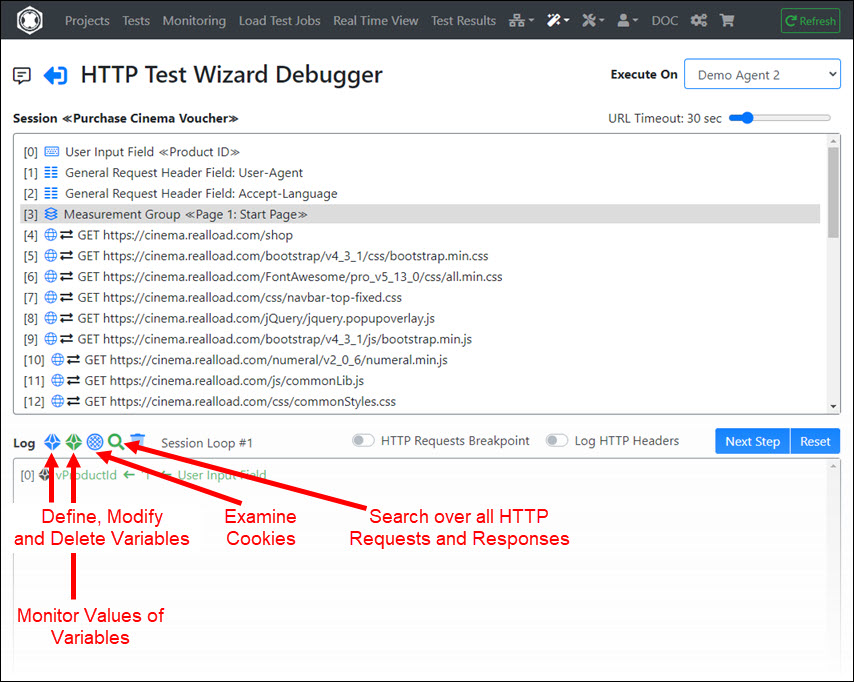
Task: Open Projects in the navbar
Action: tap(87, 21)
